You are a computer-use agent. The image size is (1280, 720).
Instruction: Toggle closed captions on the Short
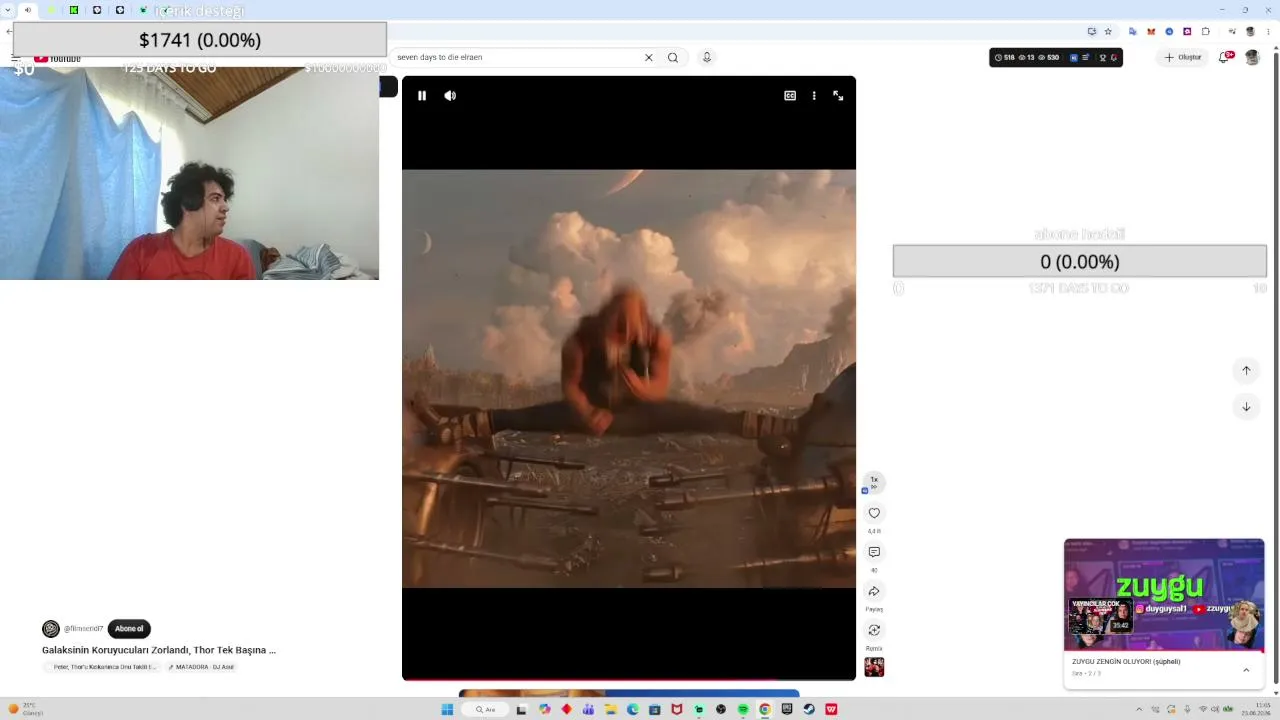(790, 96)
